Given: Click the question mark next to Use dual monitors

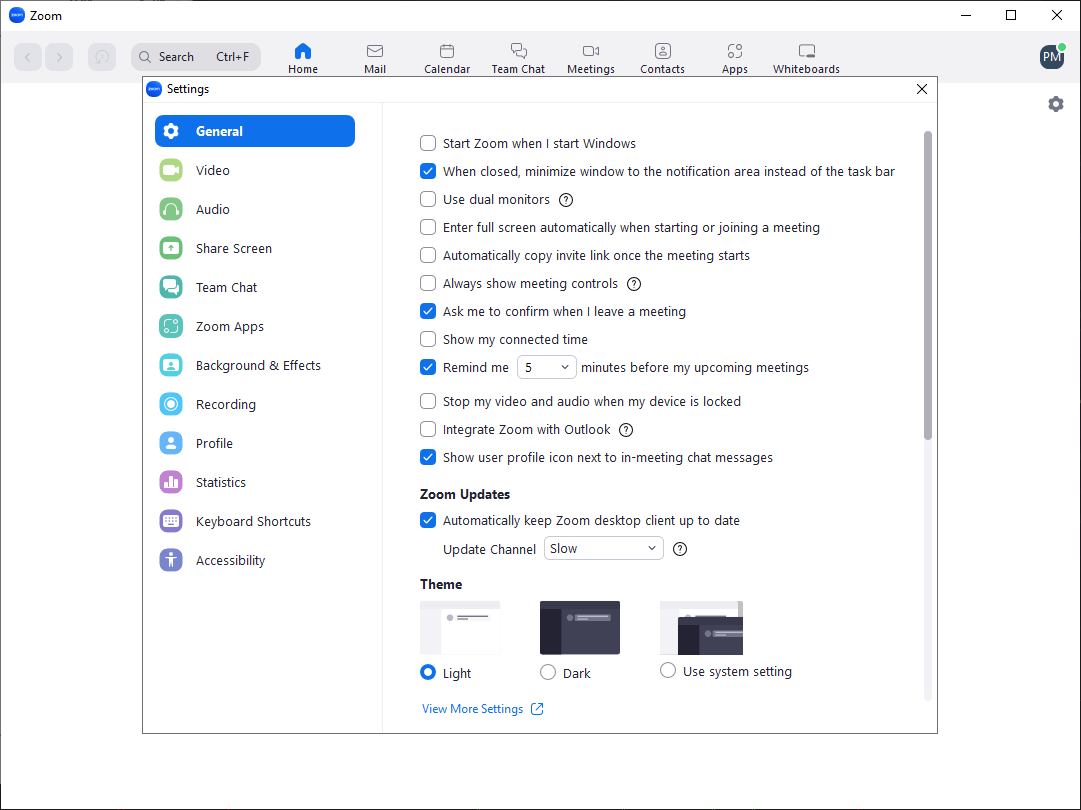Looking at the screenshot, I should tap(566, 200).
